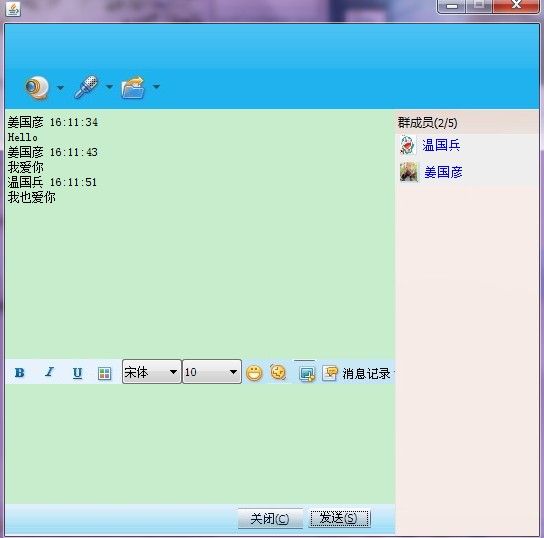Close the chat window with X
Screen dimensions: 544x538
[x=516, y=5]
